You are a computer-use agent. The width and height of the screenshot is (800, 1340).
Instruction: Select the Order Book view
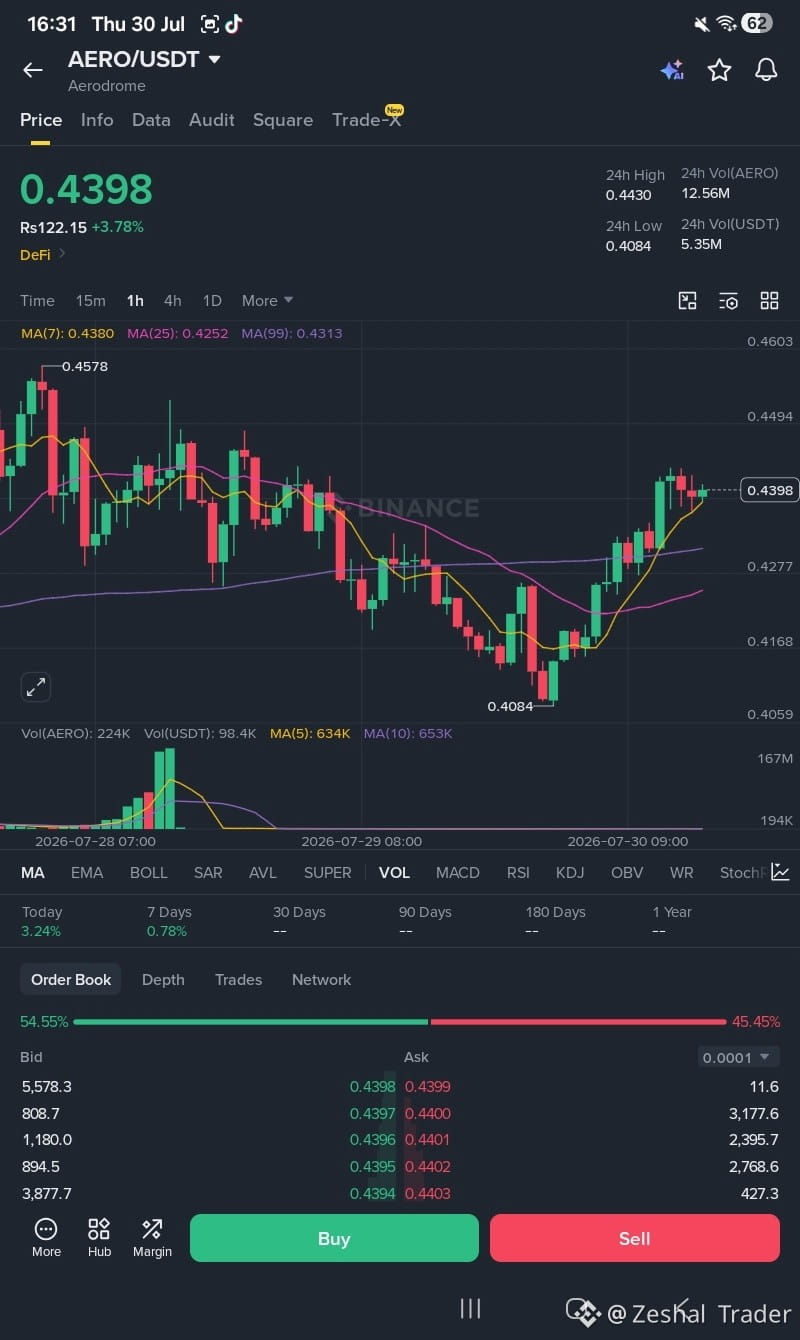(x=71, y=980)
